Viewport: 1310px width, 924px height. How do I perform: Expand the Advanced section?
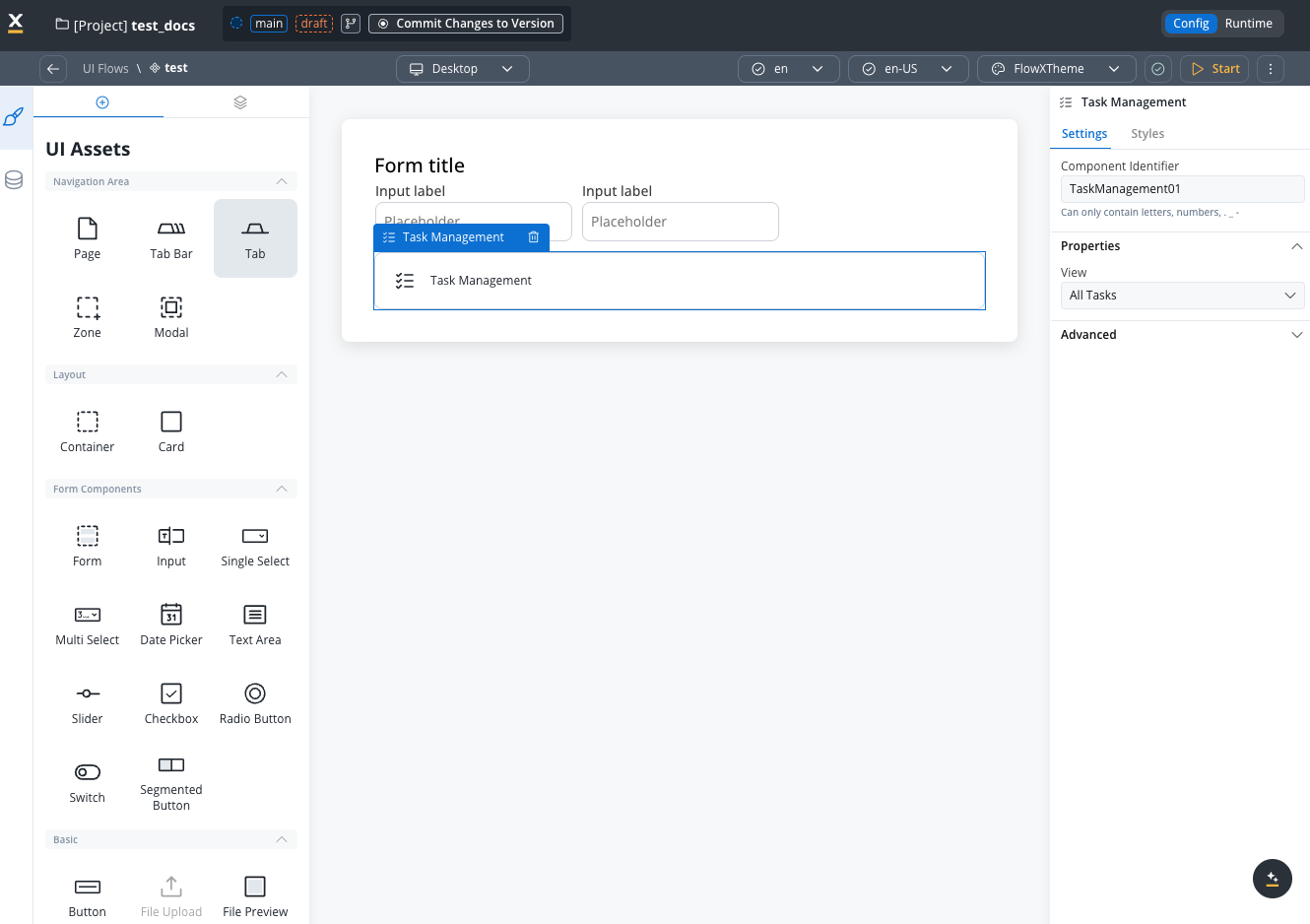click(x=1180, y=335)
